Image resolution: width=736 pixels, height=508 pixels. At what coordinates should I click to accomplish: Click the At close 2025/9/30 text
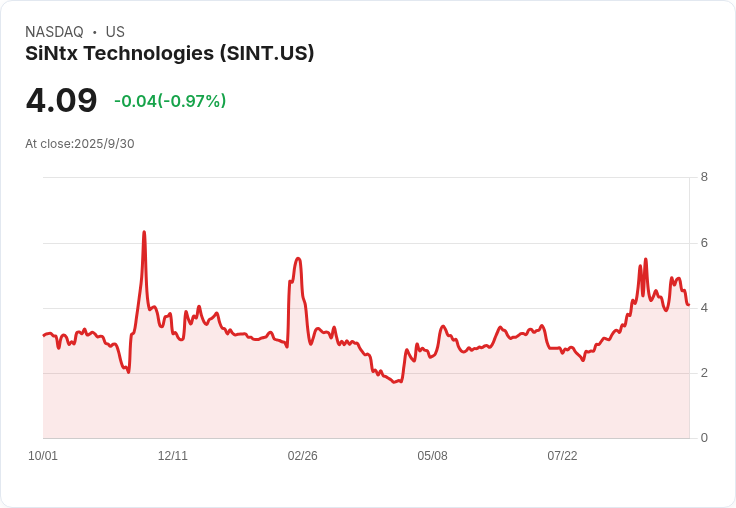click(80, 144)
